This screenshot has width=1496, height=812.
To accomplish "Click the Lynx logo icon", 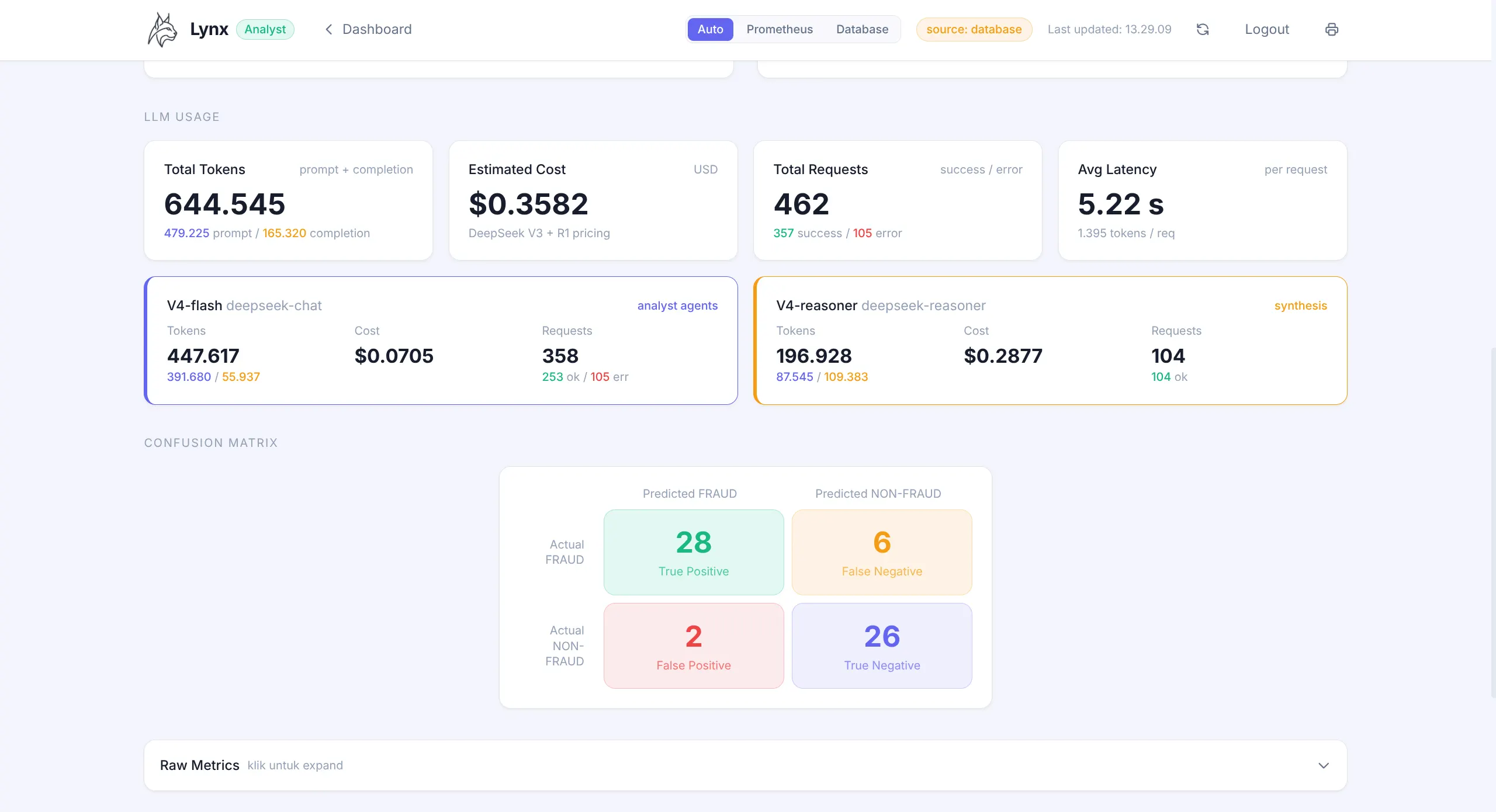I will point(162,29).
